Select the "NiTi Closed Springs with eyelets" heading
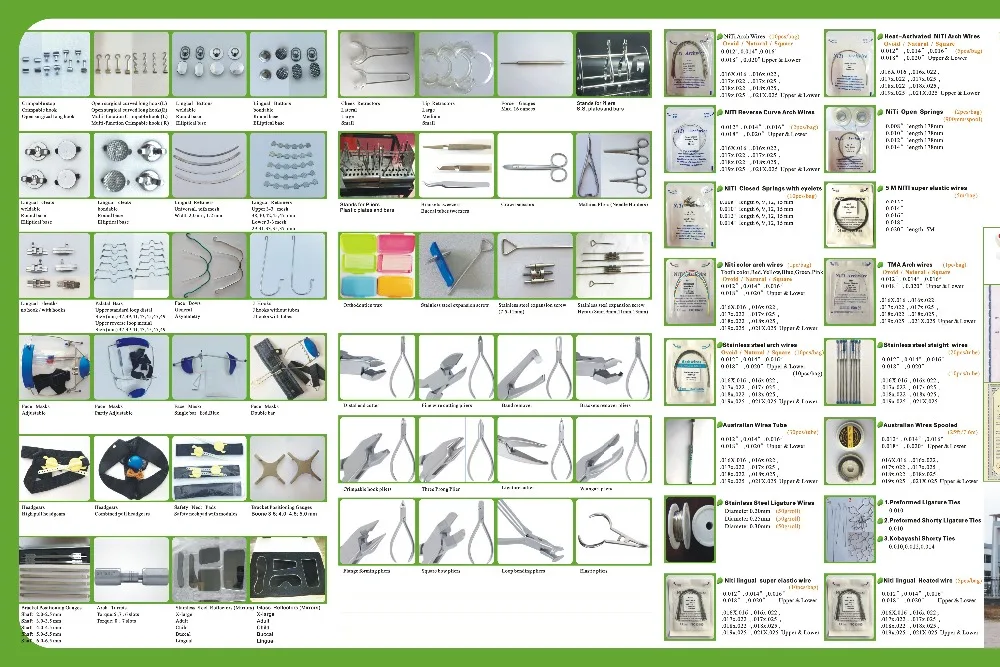The image size is (1000, 667). pyautogui.click(x=773, y=189)
